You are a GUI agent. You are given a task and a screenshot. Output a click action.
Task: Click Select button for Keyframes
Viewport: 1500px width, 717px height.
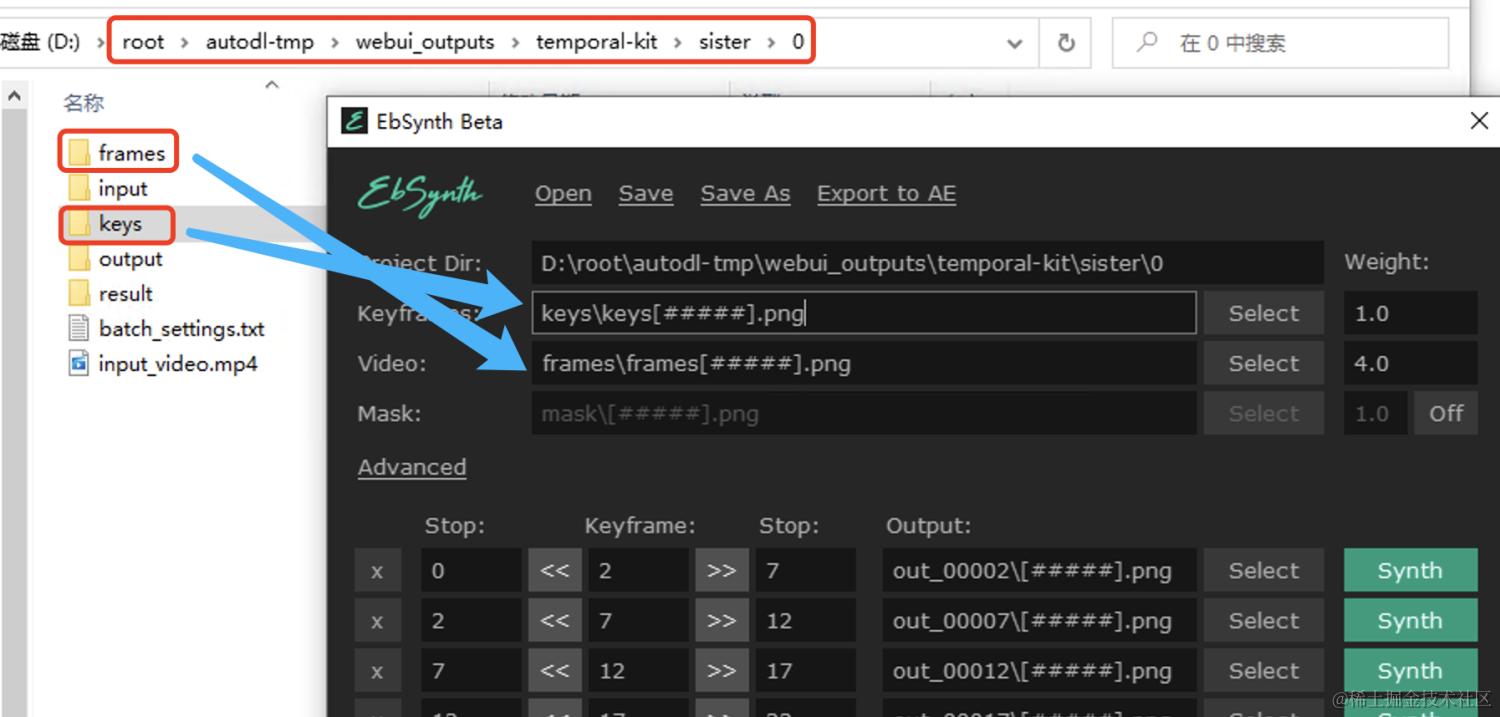1264,313
